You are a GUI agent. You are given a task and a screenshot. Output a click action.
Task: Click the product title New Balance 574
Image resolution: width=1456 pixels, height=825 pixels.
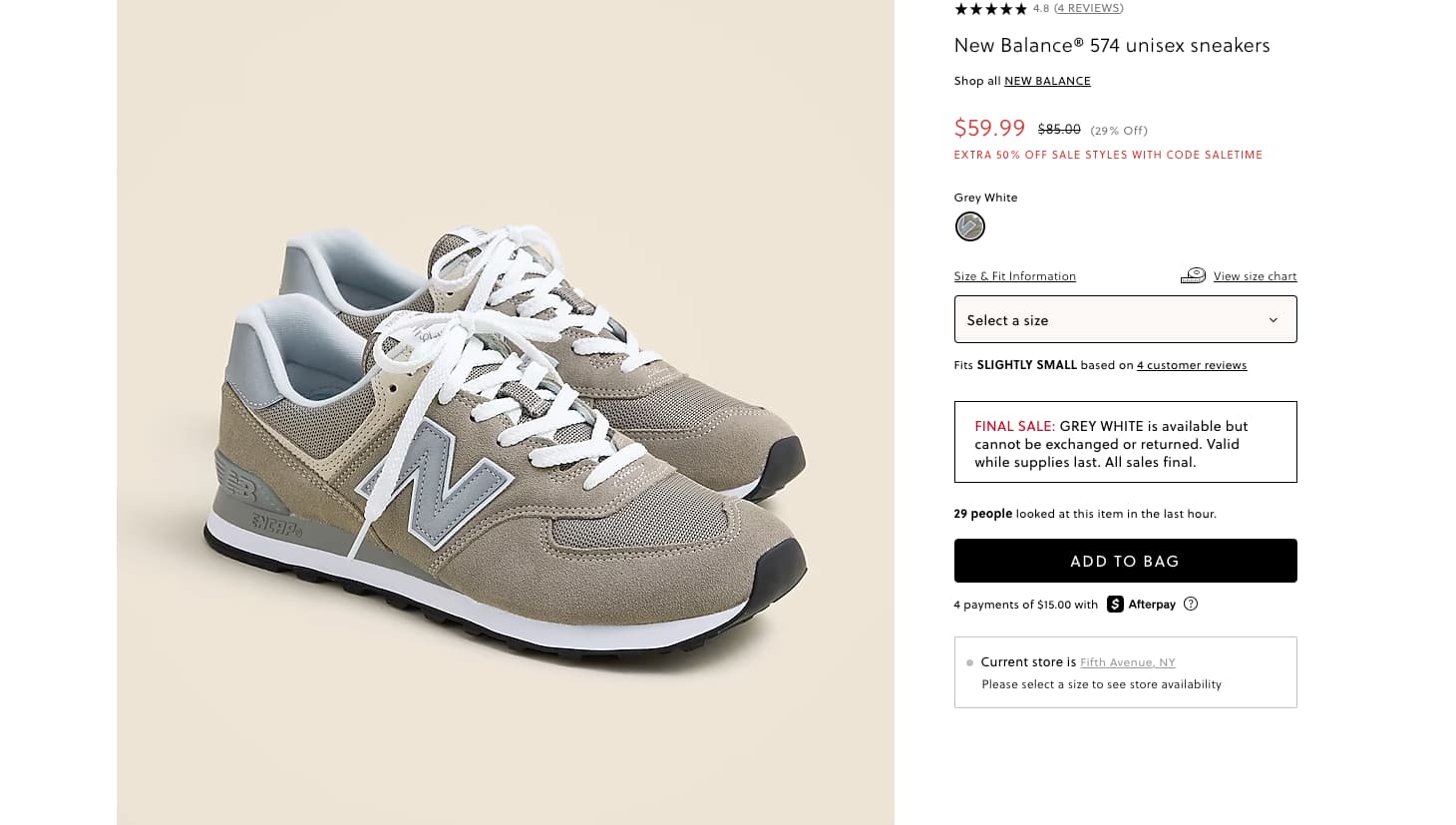click(1111, 46)
